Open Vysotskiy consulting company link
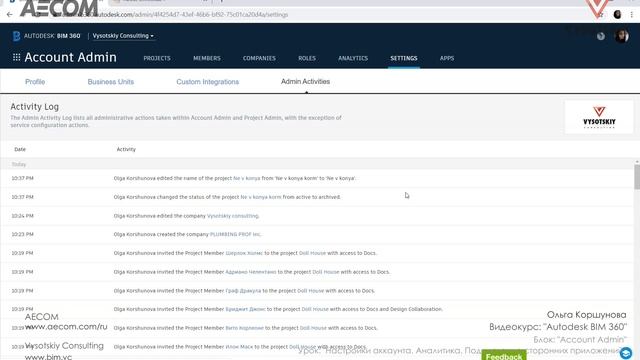The height and width of the screenshot is (360, 640). (233, 216)
